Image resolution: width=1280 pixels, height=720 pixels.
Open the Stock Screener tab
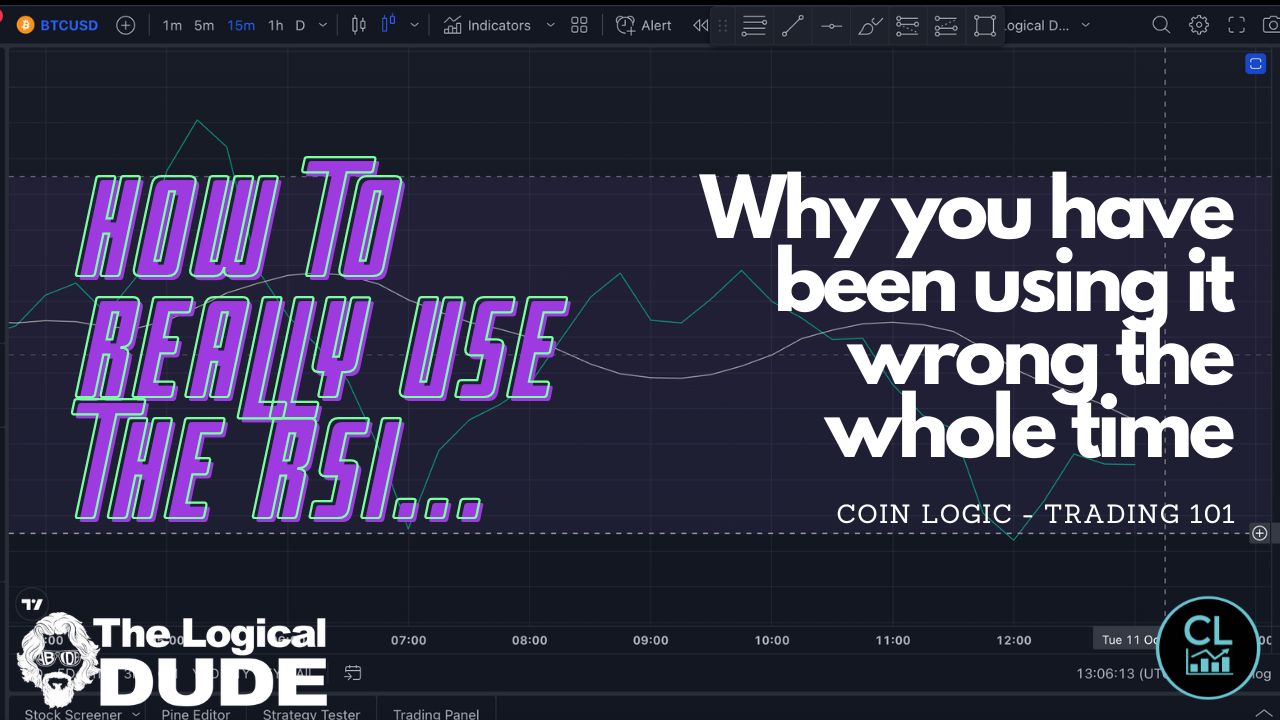[73, 713]
